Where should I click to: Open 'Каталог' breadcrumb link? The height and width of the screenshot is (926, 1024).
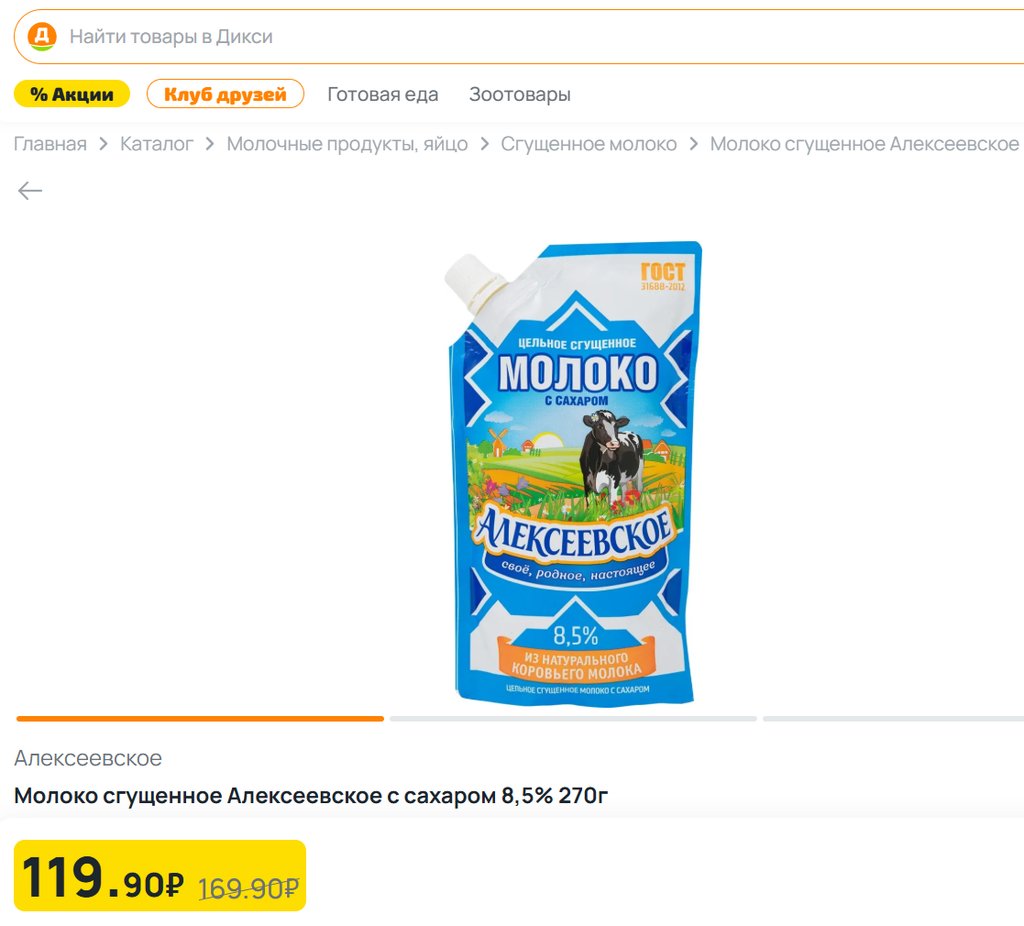tap(157, 144)
